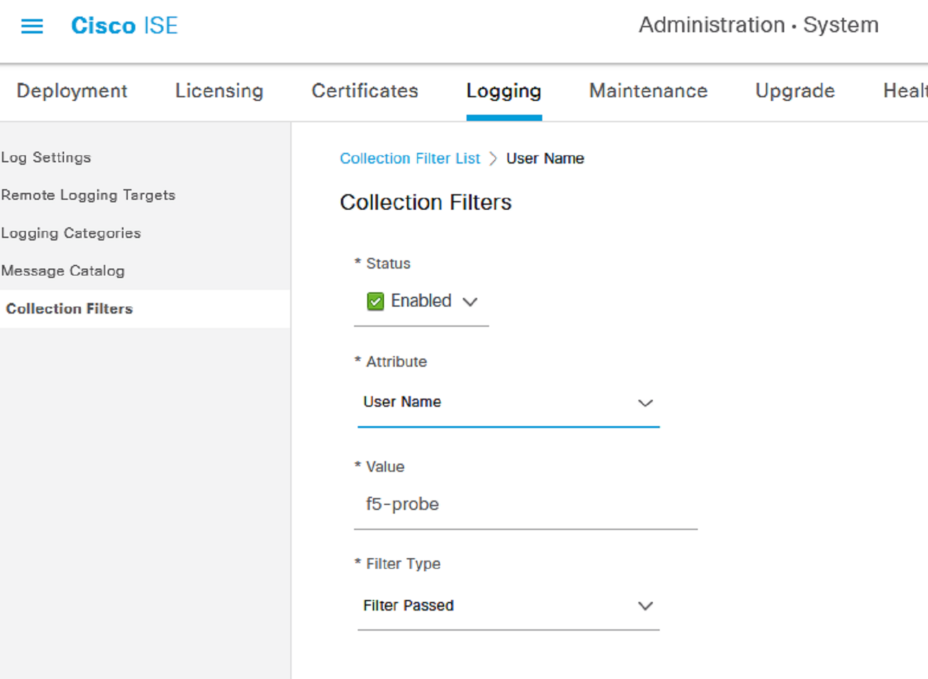The height and width of the screenshot is (679, 928).
Task: Open the hamburger navigation menu
Action: coord(32,26)
